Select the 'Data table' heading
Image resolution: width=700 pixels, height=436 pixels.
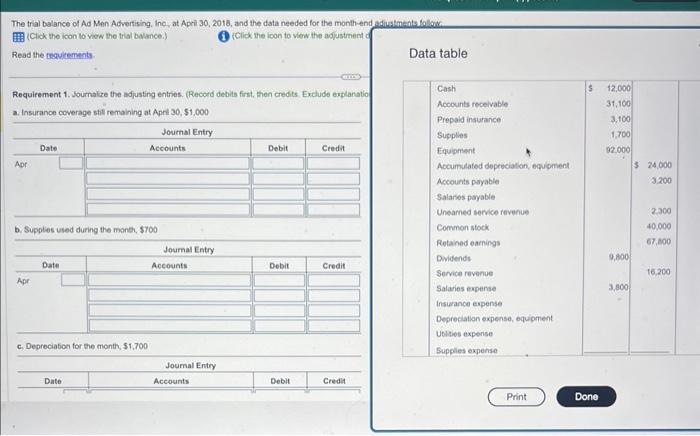point(438,54)
